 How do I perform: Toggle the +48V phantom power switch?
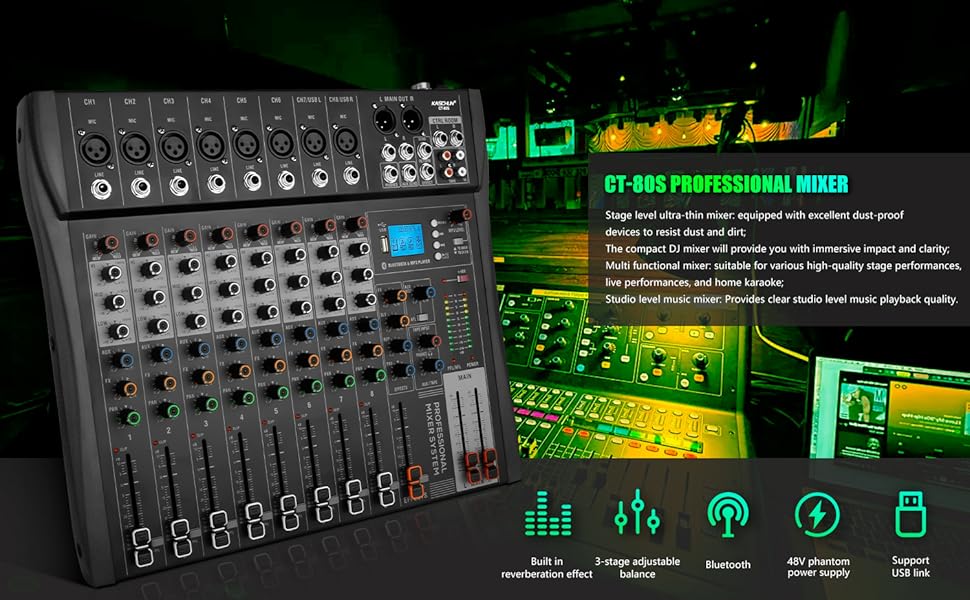tap(464, 277)
